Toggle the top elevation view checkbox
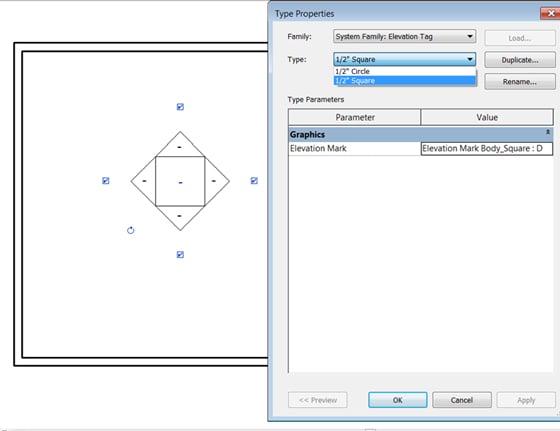 tap(180, 107)
